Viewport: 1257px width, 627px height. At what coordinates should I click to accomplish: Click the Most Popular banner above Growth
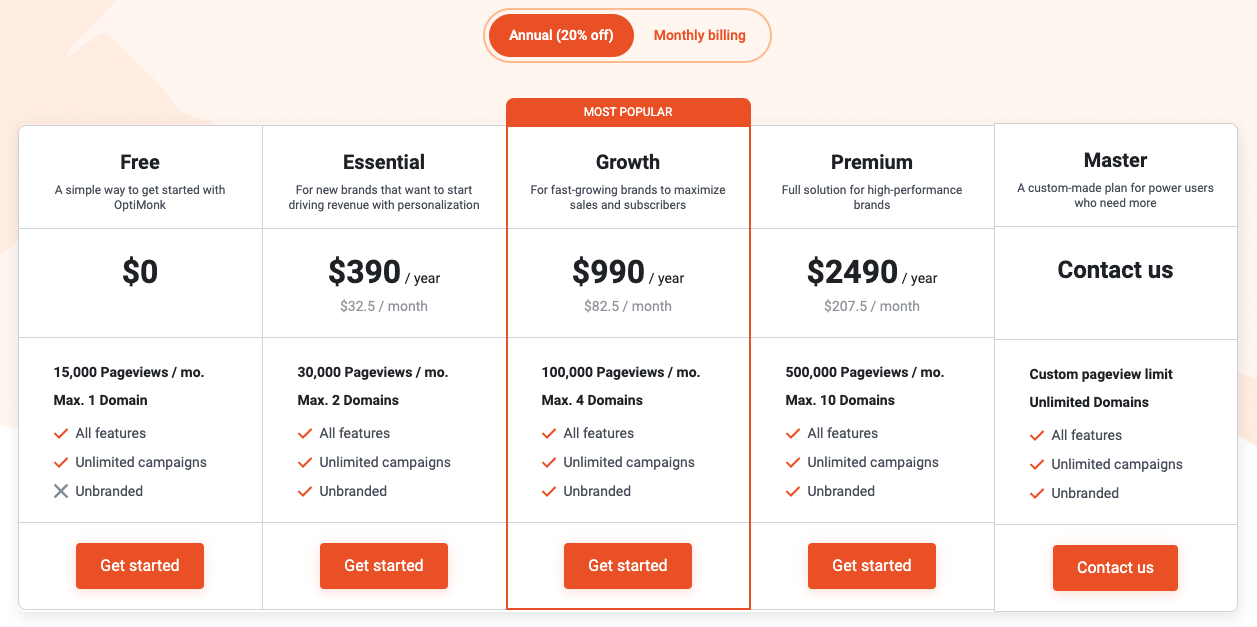(628, 112)
